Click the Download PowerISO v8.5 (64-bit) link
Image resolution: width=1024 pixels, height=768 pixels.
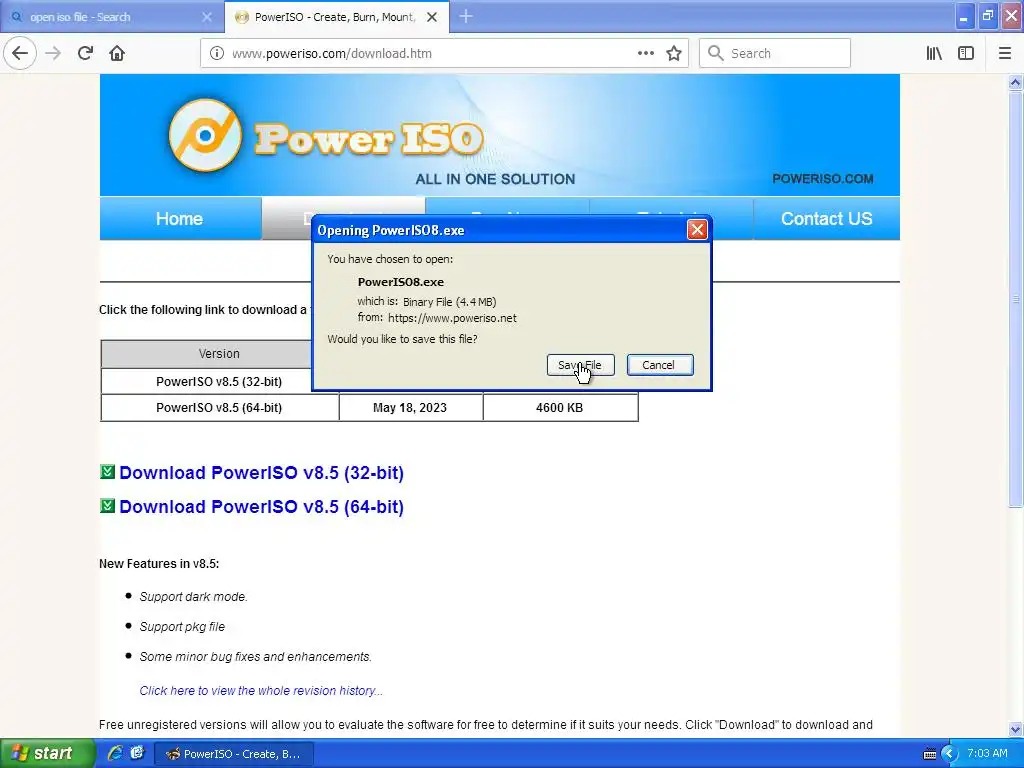pos(261,507)
